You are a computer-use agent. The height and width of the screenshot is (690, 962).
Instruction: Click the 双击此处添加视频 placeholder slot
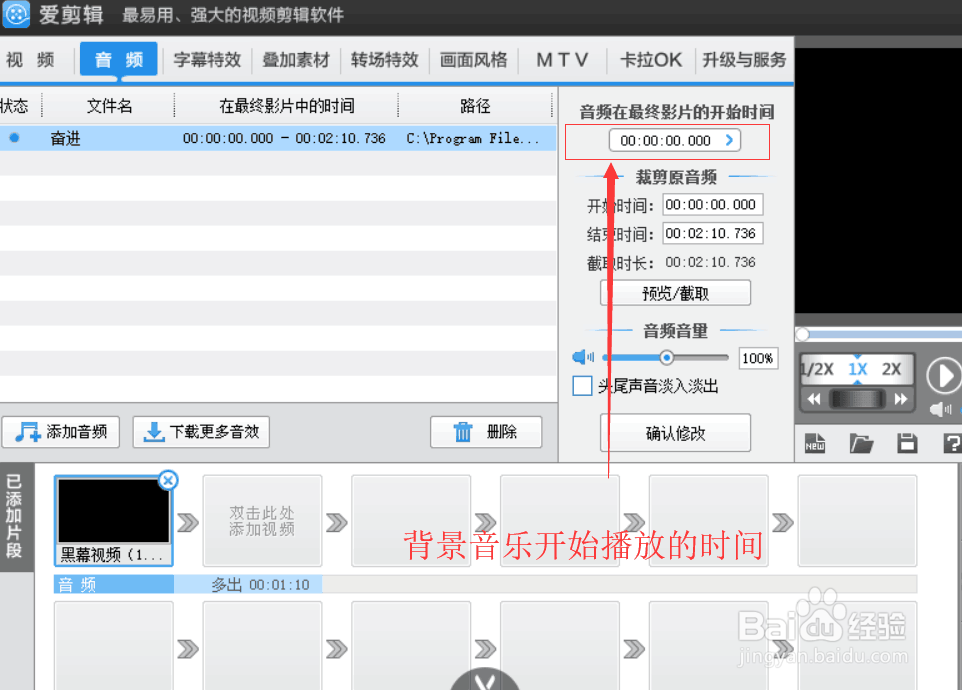262,521
